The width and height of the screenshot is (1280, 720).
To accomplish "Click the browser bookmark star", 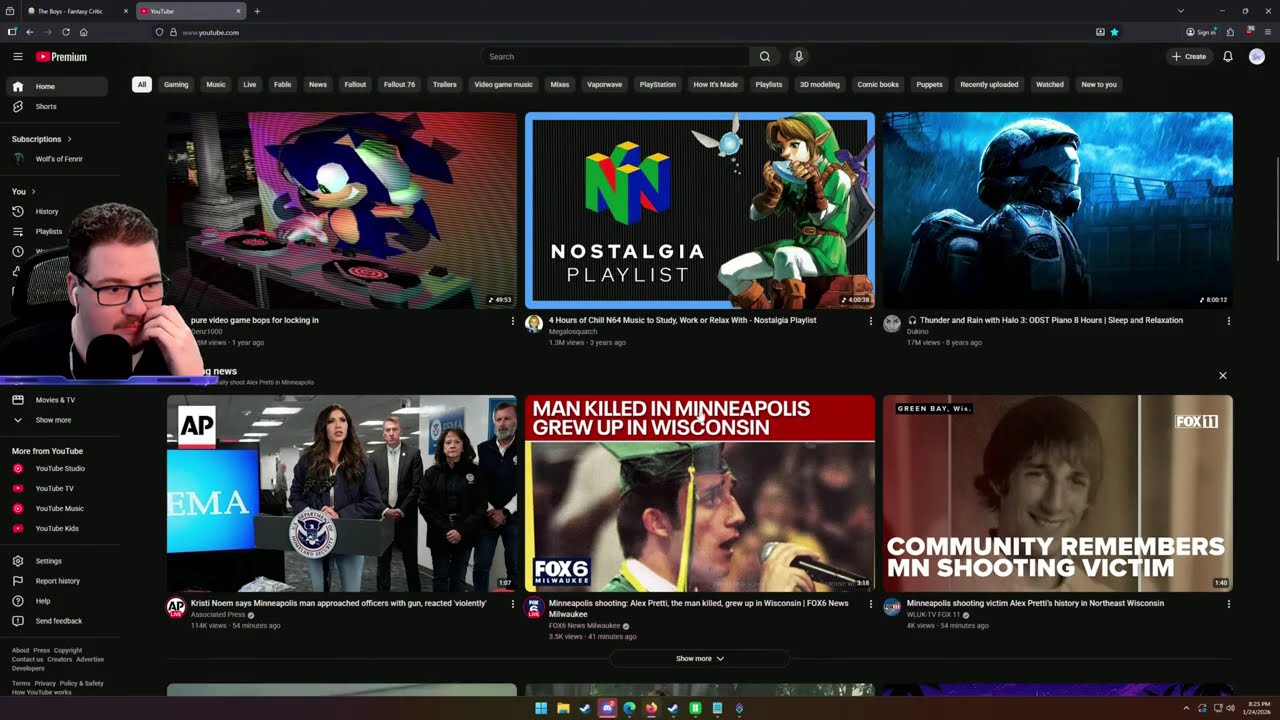I will point(1114,32).
